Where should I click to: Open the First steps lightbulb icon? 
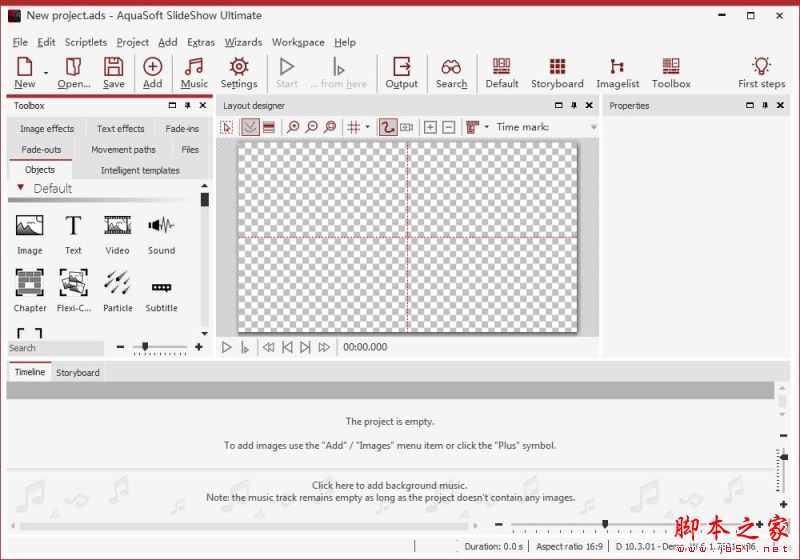click(x=761, y=72)
